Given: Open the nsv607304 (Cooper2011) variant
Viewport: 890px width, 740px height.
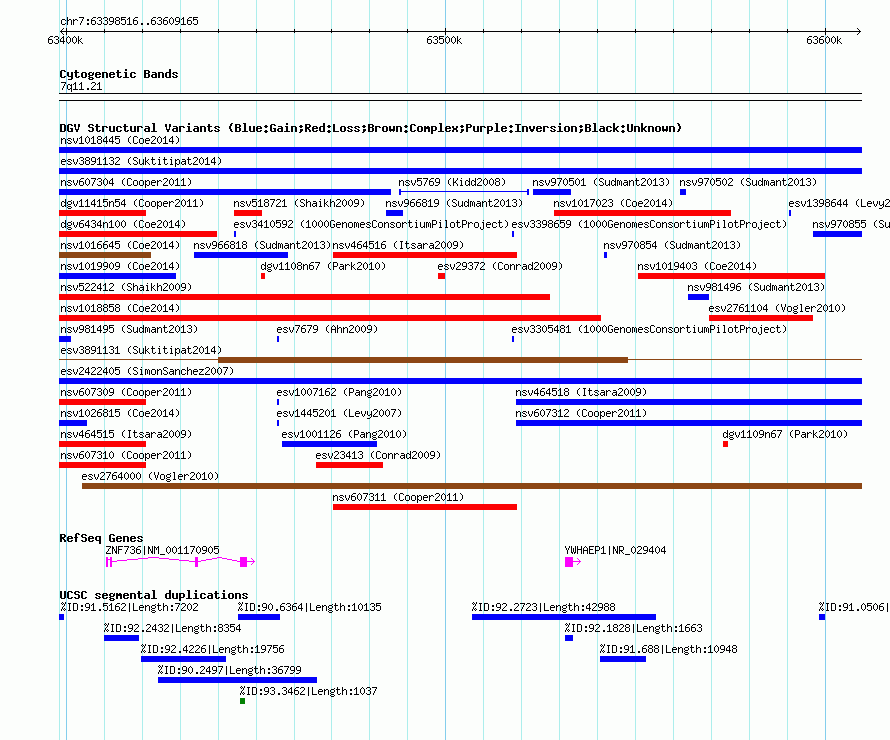Looking at the screenshot, I should pos(126,182).
